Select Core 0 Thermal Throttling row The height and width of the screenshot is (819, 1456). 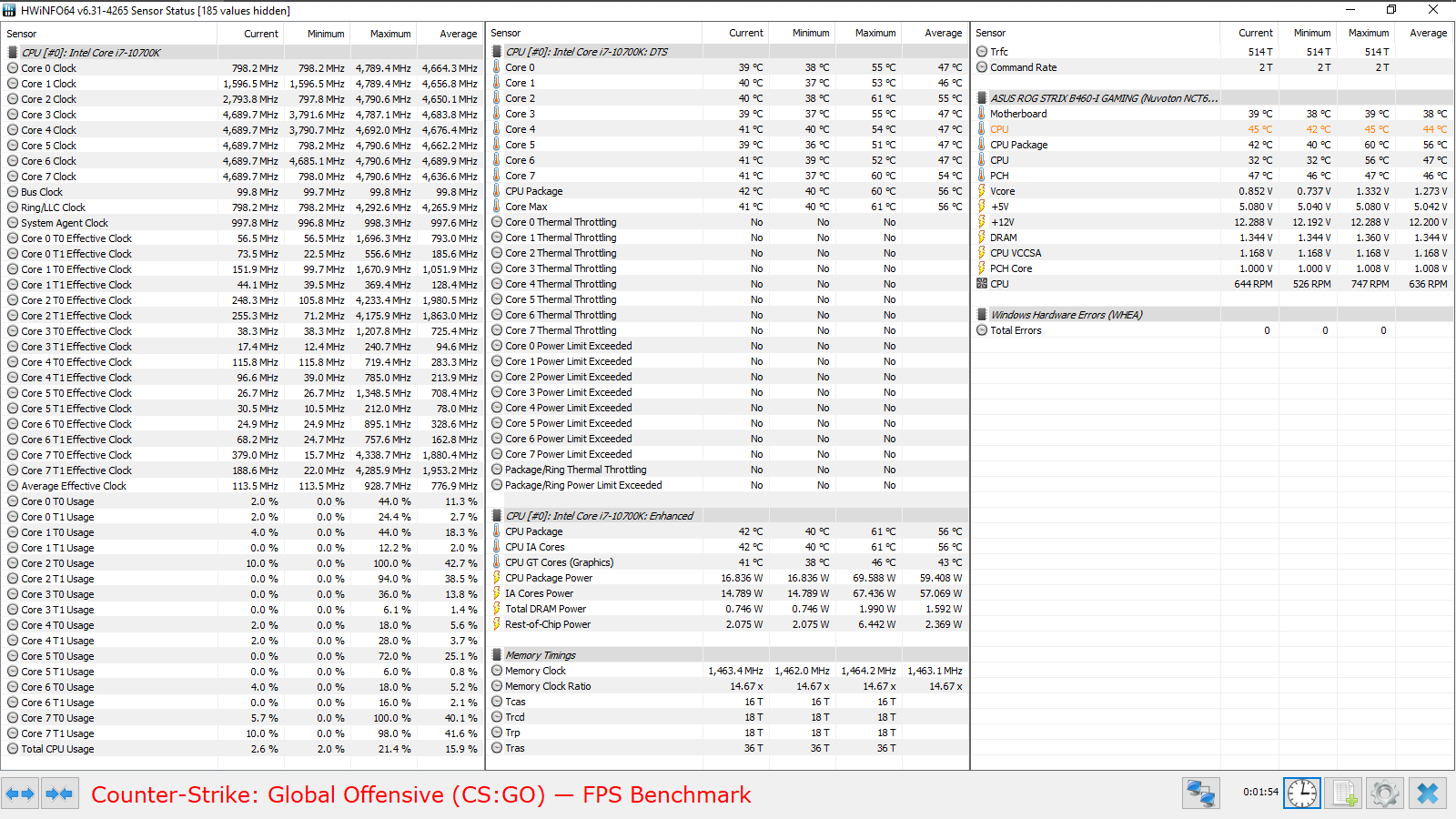(x=728, y=222)
